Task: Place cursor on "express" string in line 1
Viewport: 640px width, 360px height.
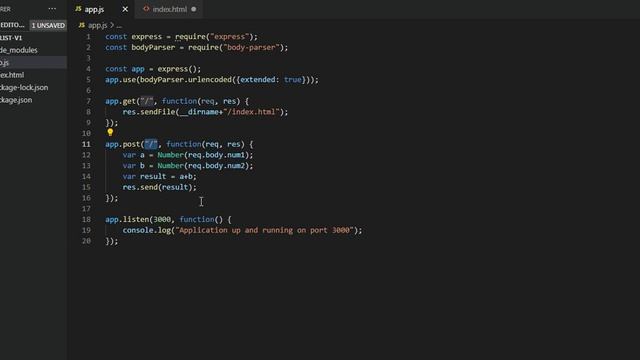Action: point(229,37)
